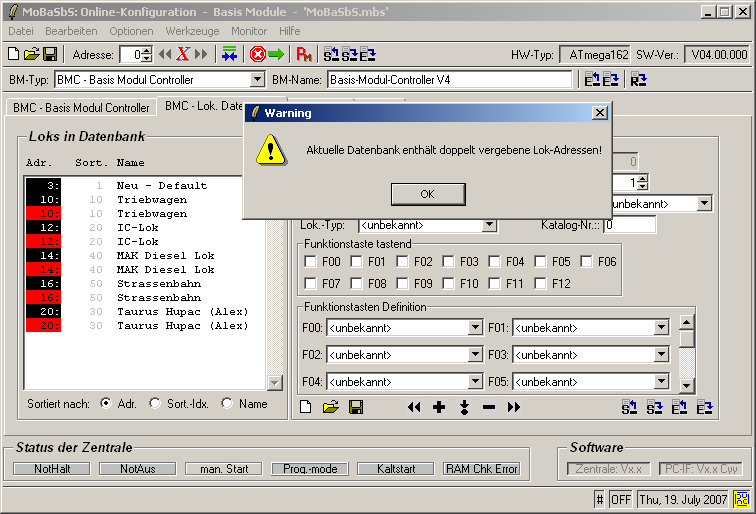Click the save disk icon in the top toolbar
Image resolution: width=756 pixels, height=514 pixels.
tap(51, 54)
